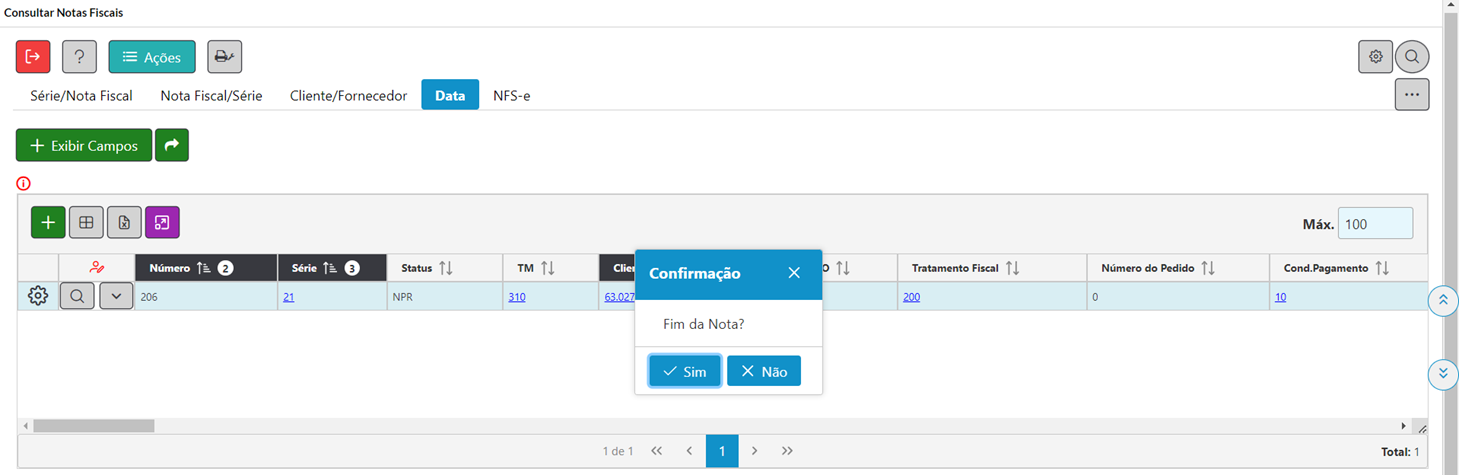
Task: Click the Máx. records input field
Action: pyautogui.click(x=1375, y=224)
